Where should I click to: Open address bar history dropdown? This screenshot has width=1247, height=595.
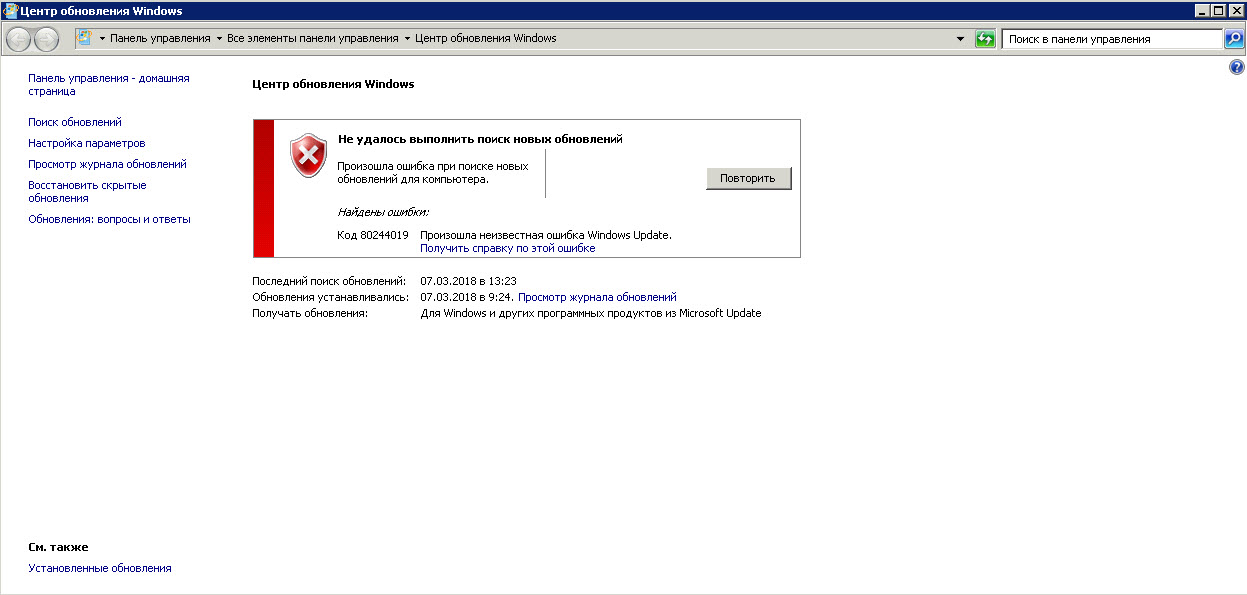(x=961, y=39)
